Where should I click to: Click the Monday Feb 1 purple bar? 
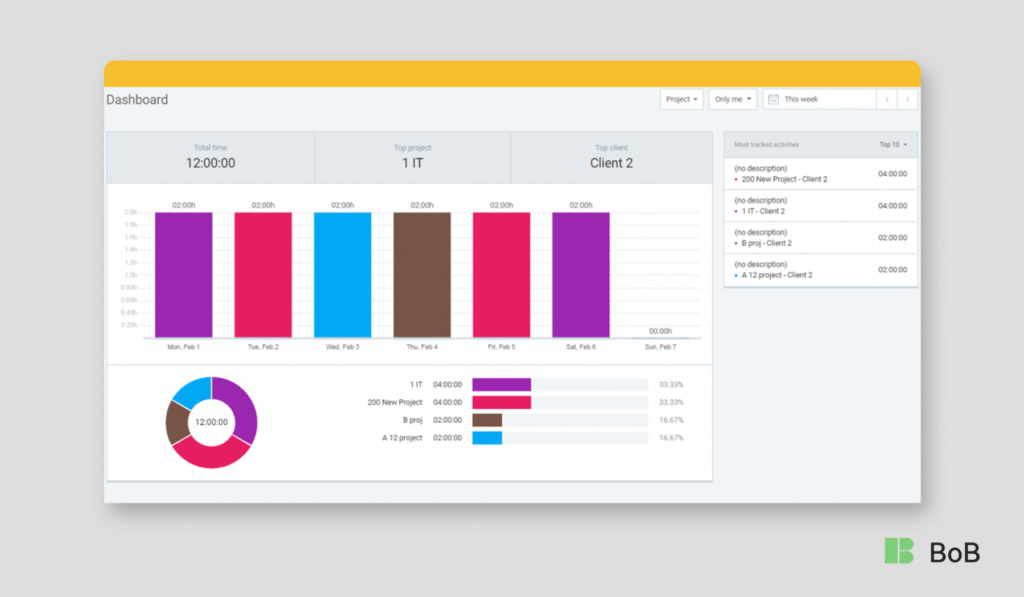click(x=184, y=275)
